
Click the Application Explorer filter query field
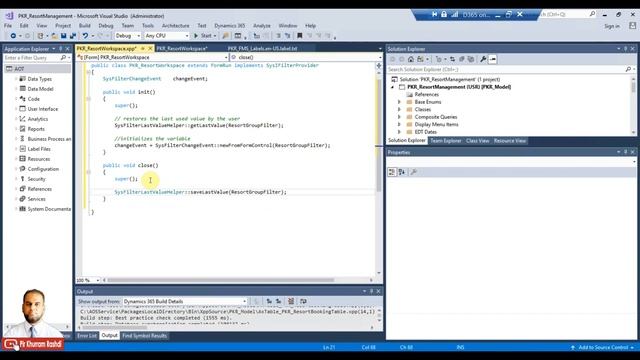[x=31, y=58]
